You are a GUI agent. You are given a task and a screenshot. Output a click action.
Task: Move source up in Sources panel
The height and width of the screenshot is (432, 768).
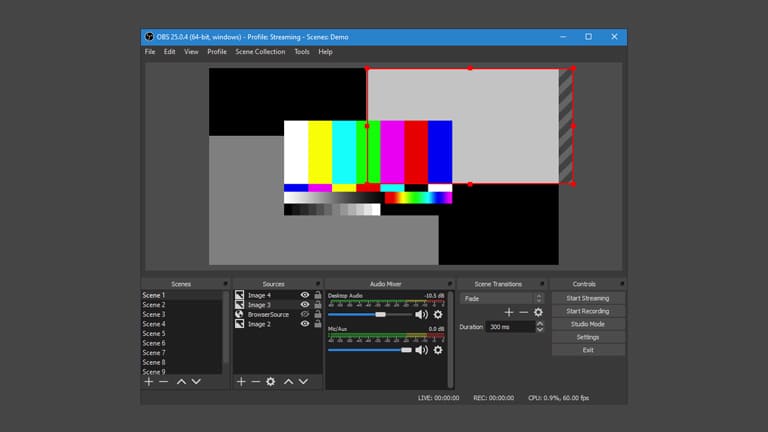(x=288, y=382)
